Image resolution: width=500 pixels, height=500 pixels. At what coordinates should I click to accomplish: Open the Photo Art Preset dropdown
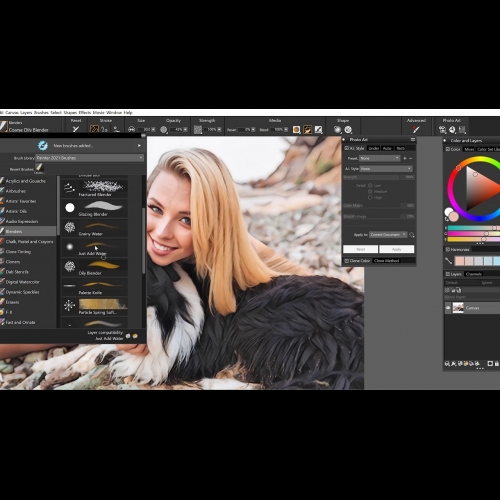click(380, 158)
